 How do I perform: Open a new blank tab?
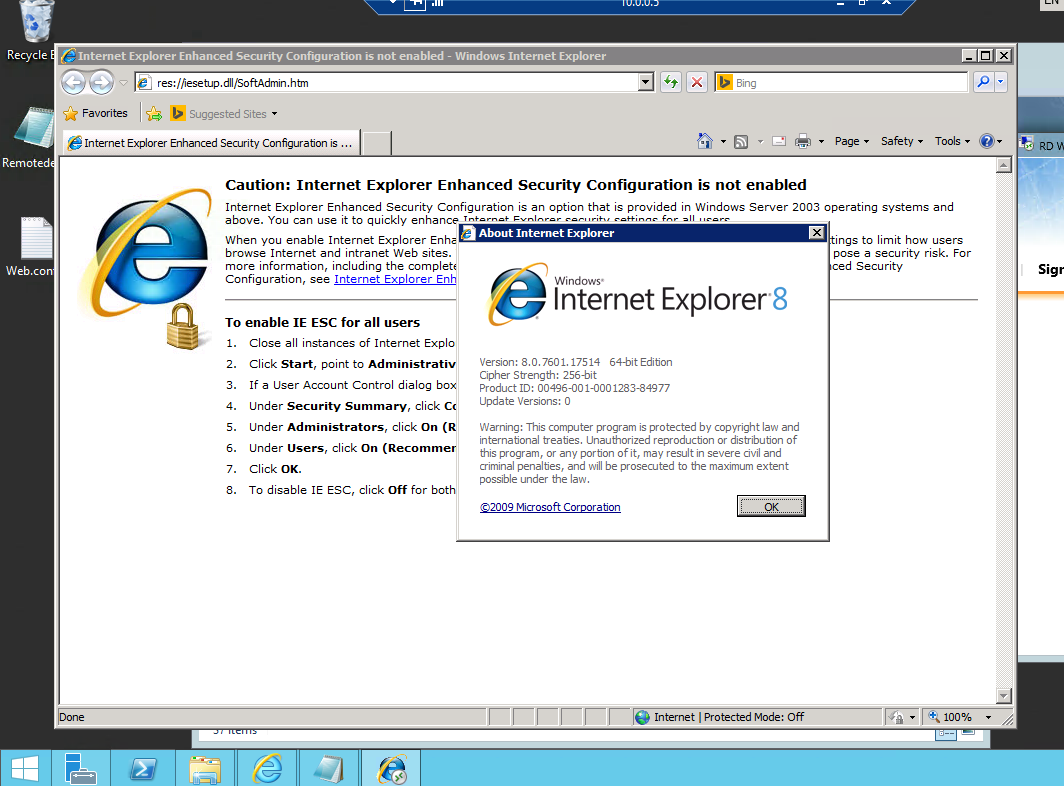pyautogui.click(x=377, y=143)
